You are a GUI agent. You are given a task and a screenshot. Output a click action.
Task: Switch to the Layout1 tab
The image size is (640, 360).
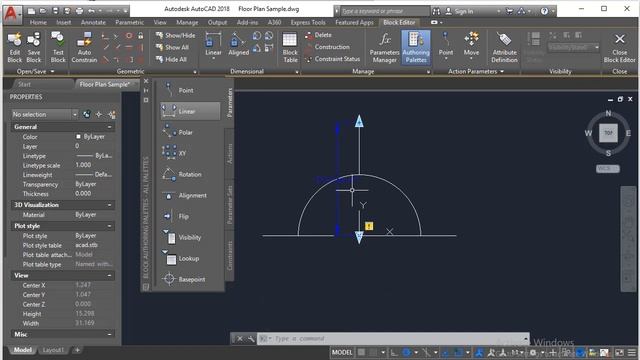[53, 350]
